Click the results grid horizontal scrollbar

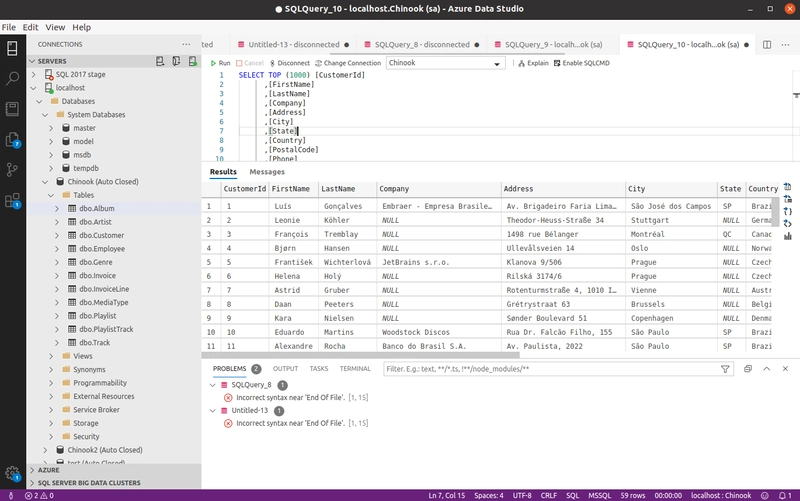click(361, 355)
